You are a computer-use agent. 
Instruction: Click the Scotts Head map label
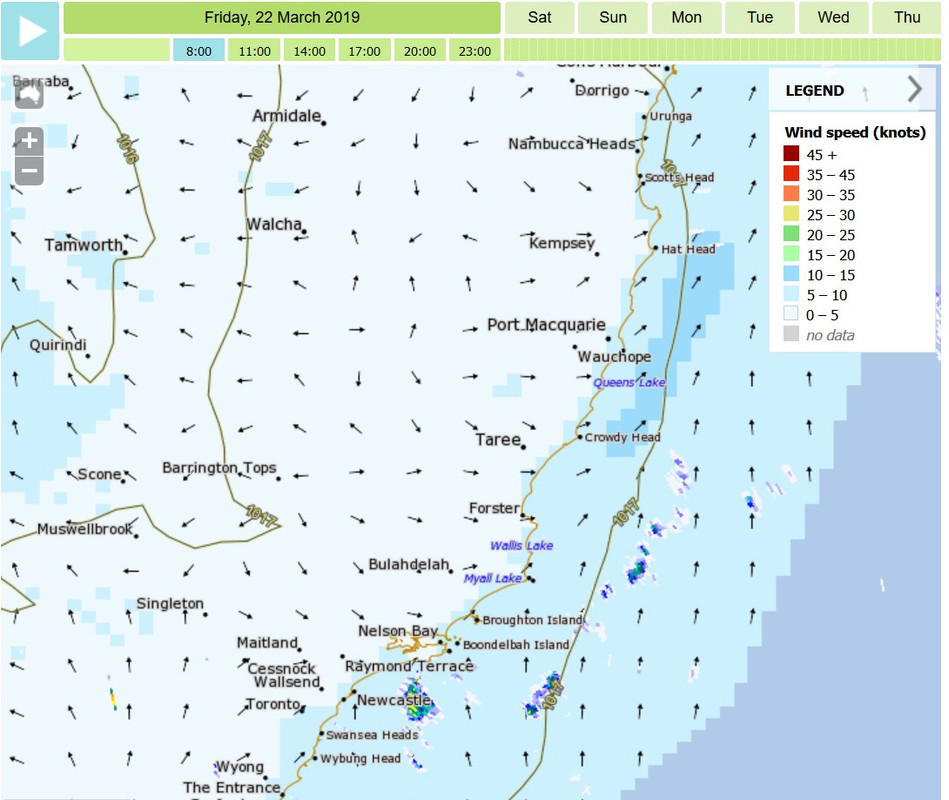pyautogui.click(x=679, y=177)
